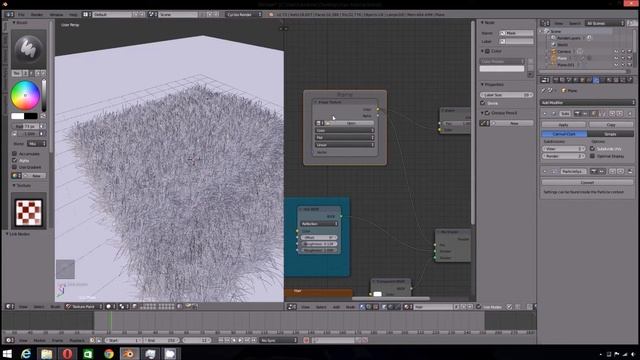This screenshot has height=360, width=640.
Task: Click the brush preview sphere thumbnail
Action: click(29, 49)
